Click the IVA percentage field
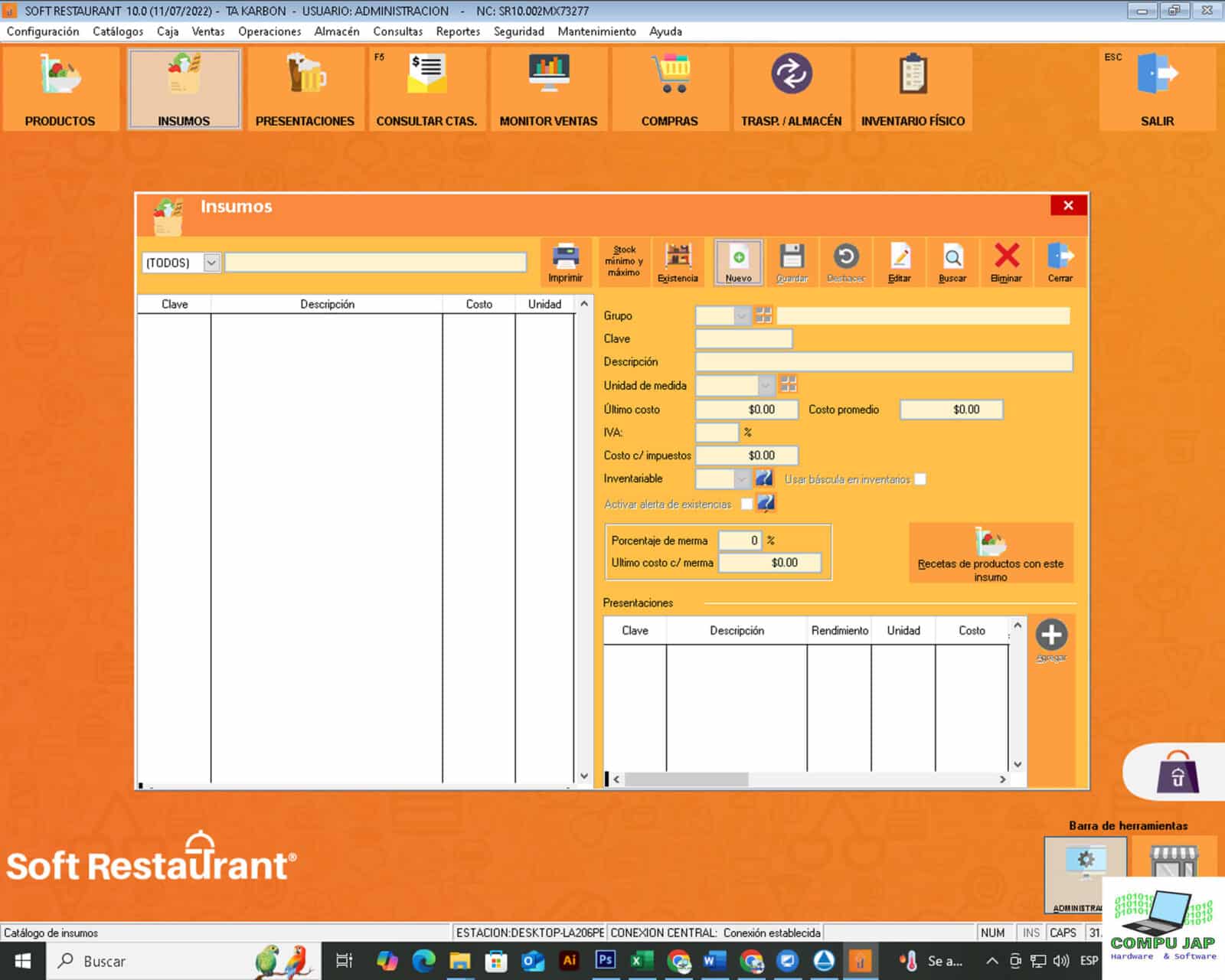This screenshot has width=1225, height=980. [x=717, y=433]
